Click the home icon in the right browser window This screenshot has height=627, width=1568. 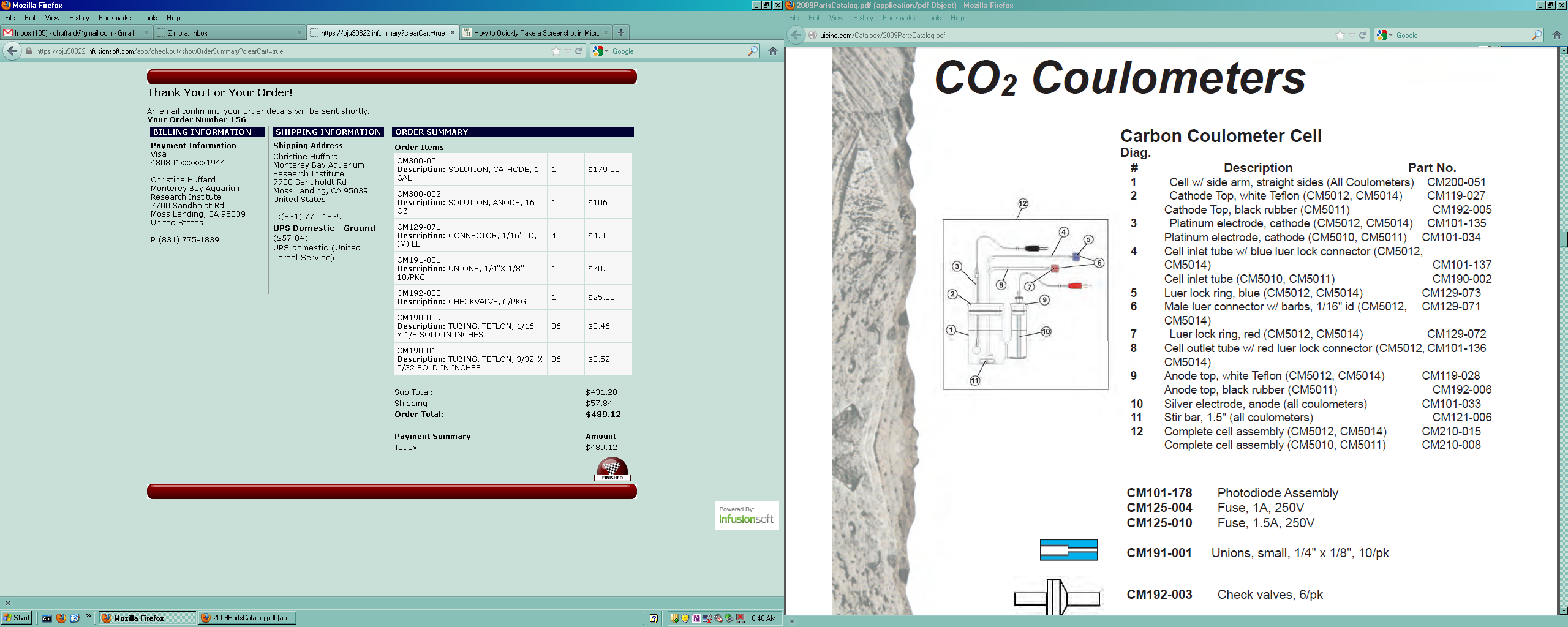point(1557,35)
